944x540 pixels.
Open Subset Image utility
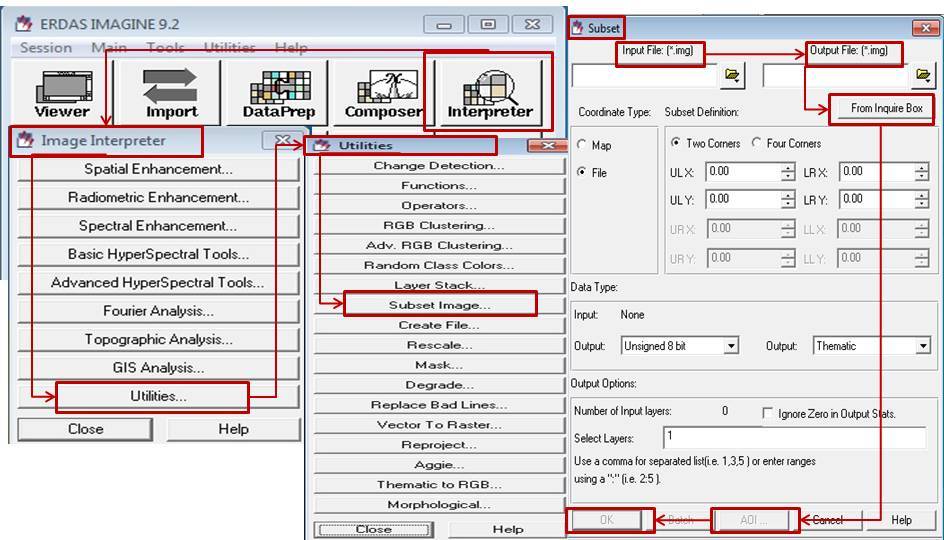pos(439,305)
